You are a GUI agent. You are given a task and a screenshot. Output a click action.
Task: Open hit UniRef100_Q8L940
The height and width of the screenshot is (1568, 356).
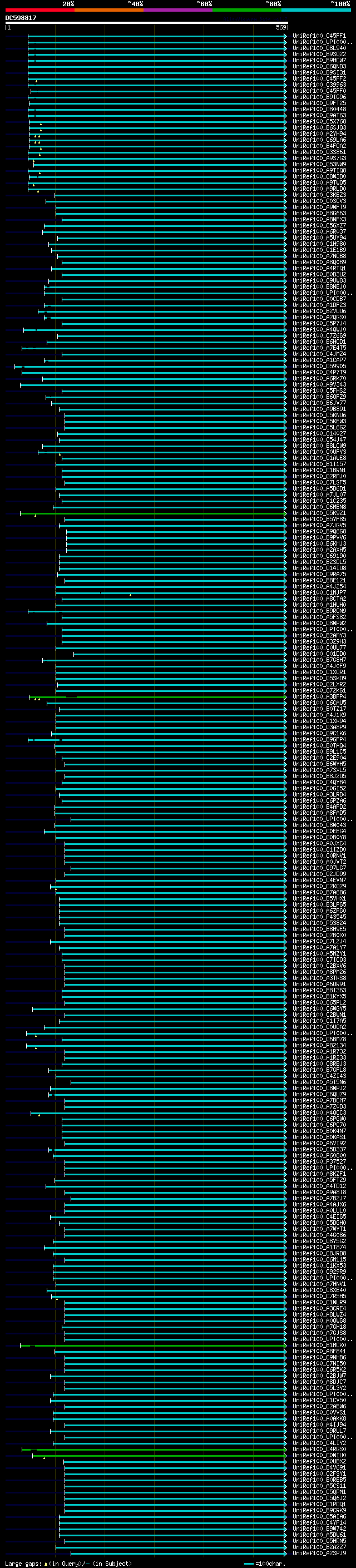click(319, 48)
